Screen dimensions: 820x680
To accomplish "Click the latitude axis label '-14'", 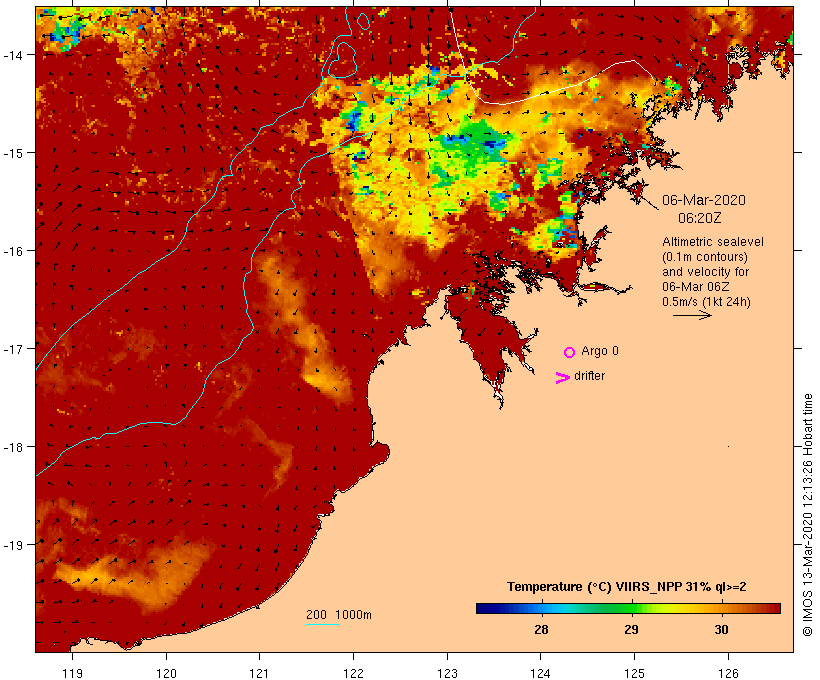I will point(13,55).
